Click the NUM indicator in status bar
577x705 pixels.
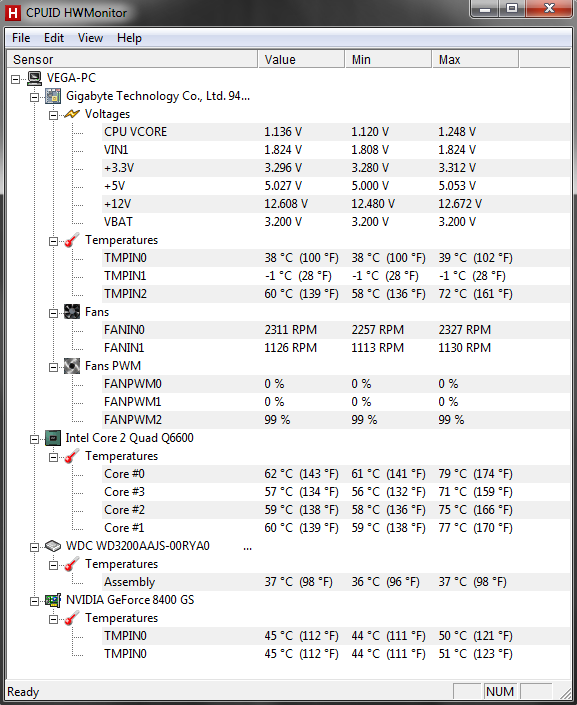pyautogui.click(x=500, y=692)
